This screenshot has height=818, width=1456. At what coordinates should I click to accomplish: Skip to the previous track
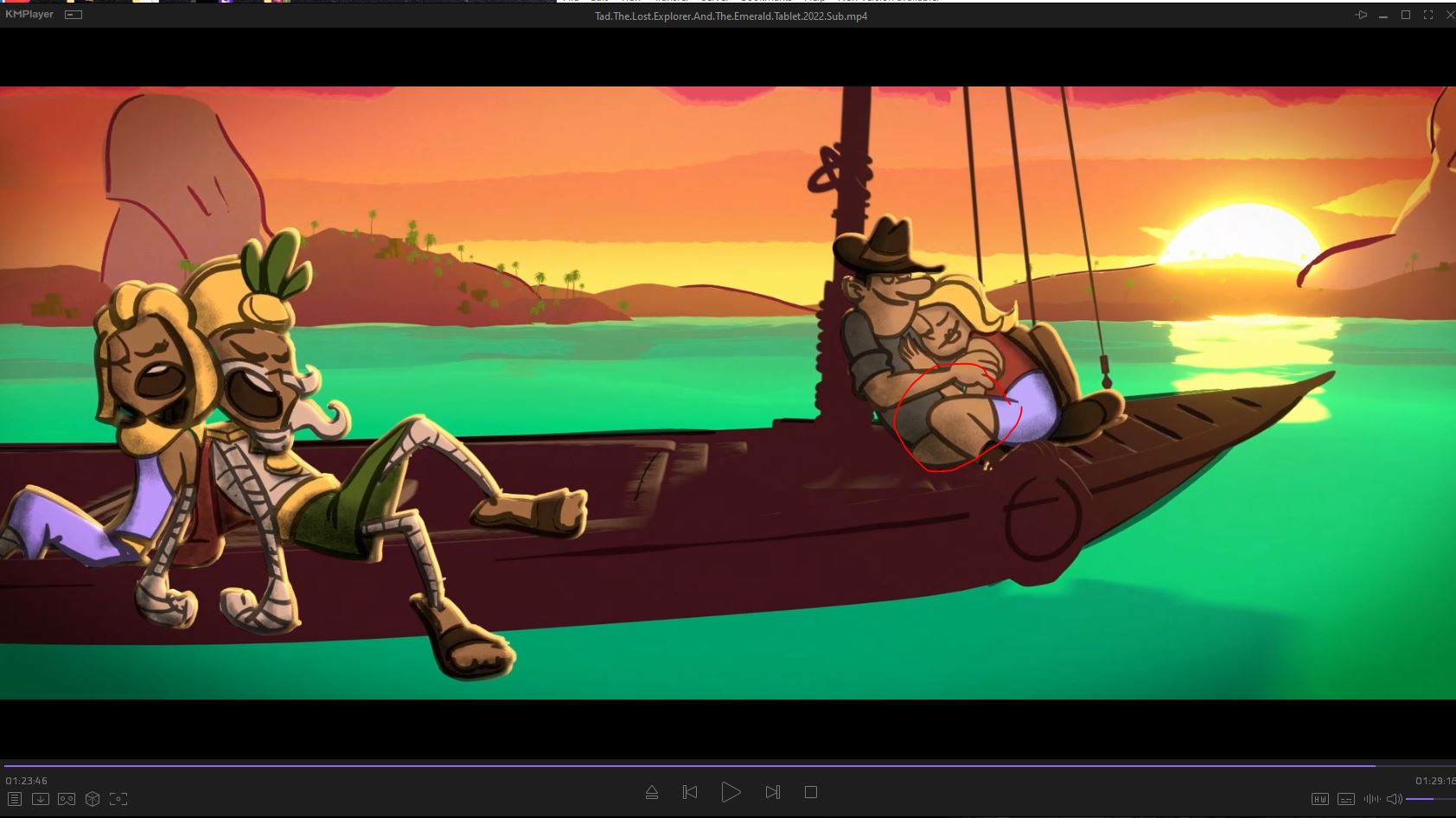[690, 792]
